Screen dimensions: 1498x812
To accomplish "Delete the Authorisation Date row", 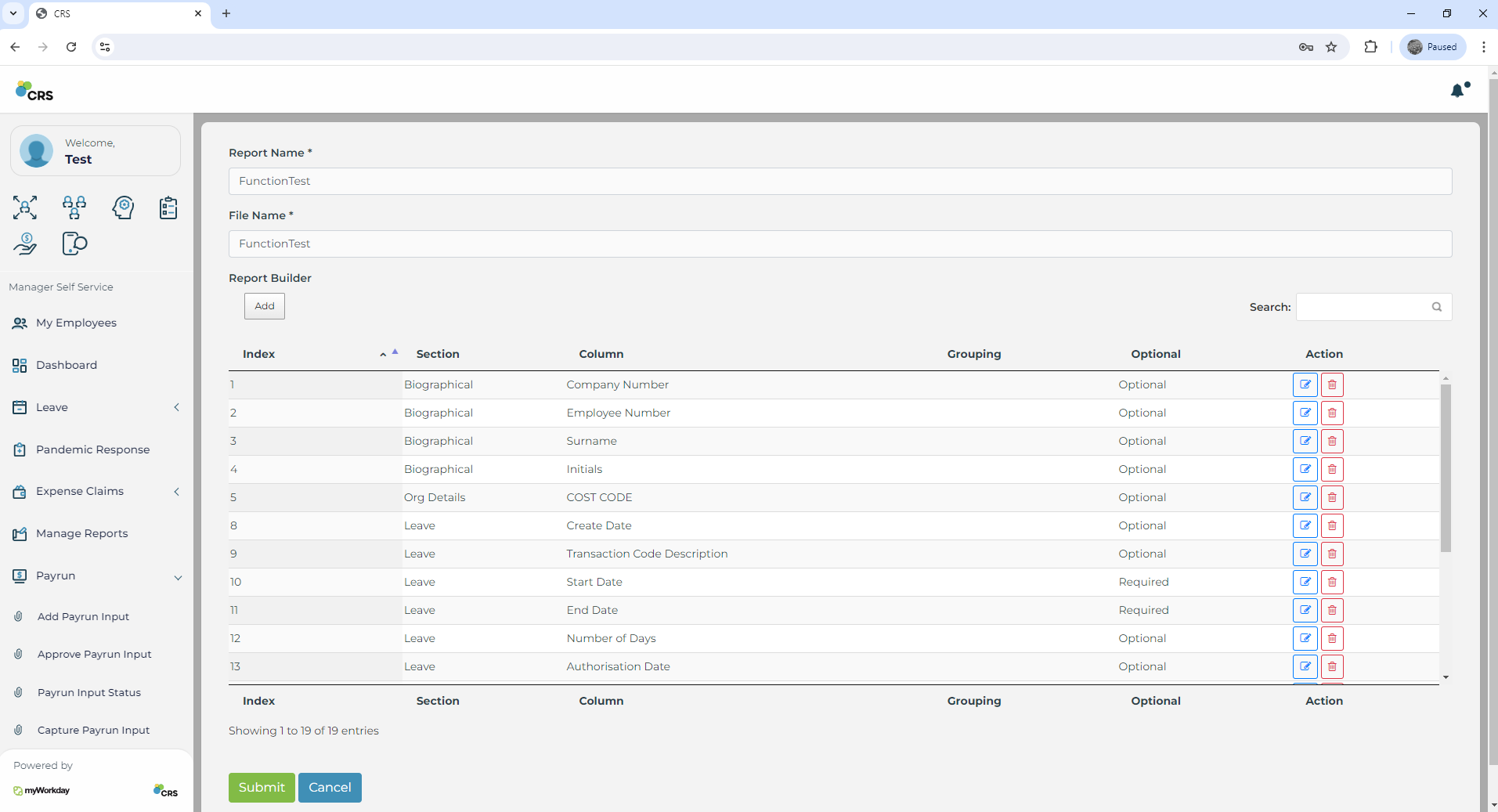I will click(1332, 666).
